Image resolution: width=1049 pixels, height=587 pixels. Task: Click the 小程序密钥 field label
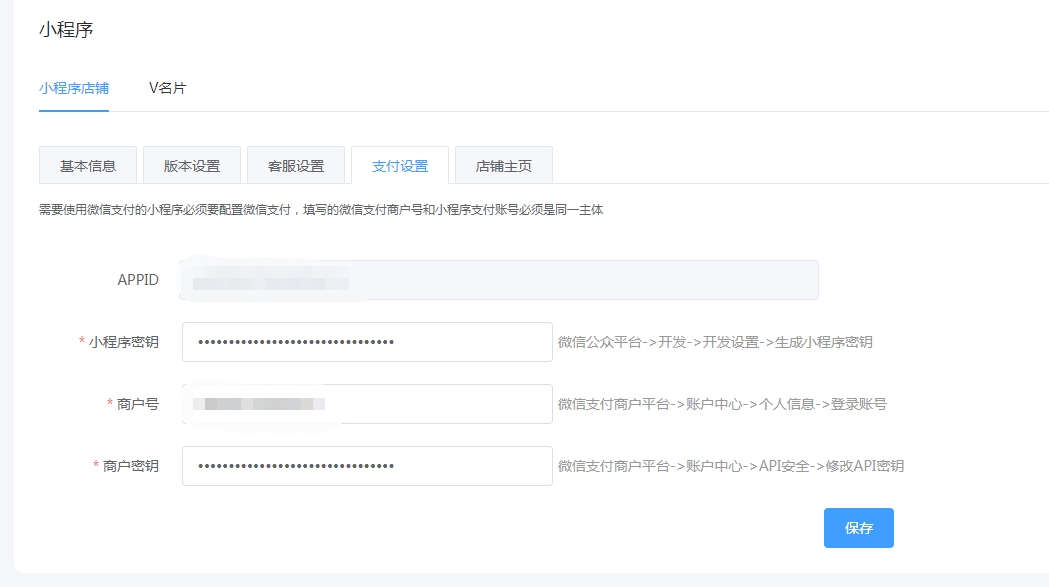coord(123,342)
